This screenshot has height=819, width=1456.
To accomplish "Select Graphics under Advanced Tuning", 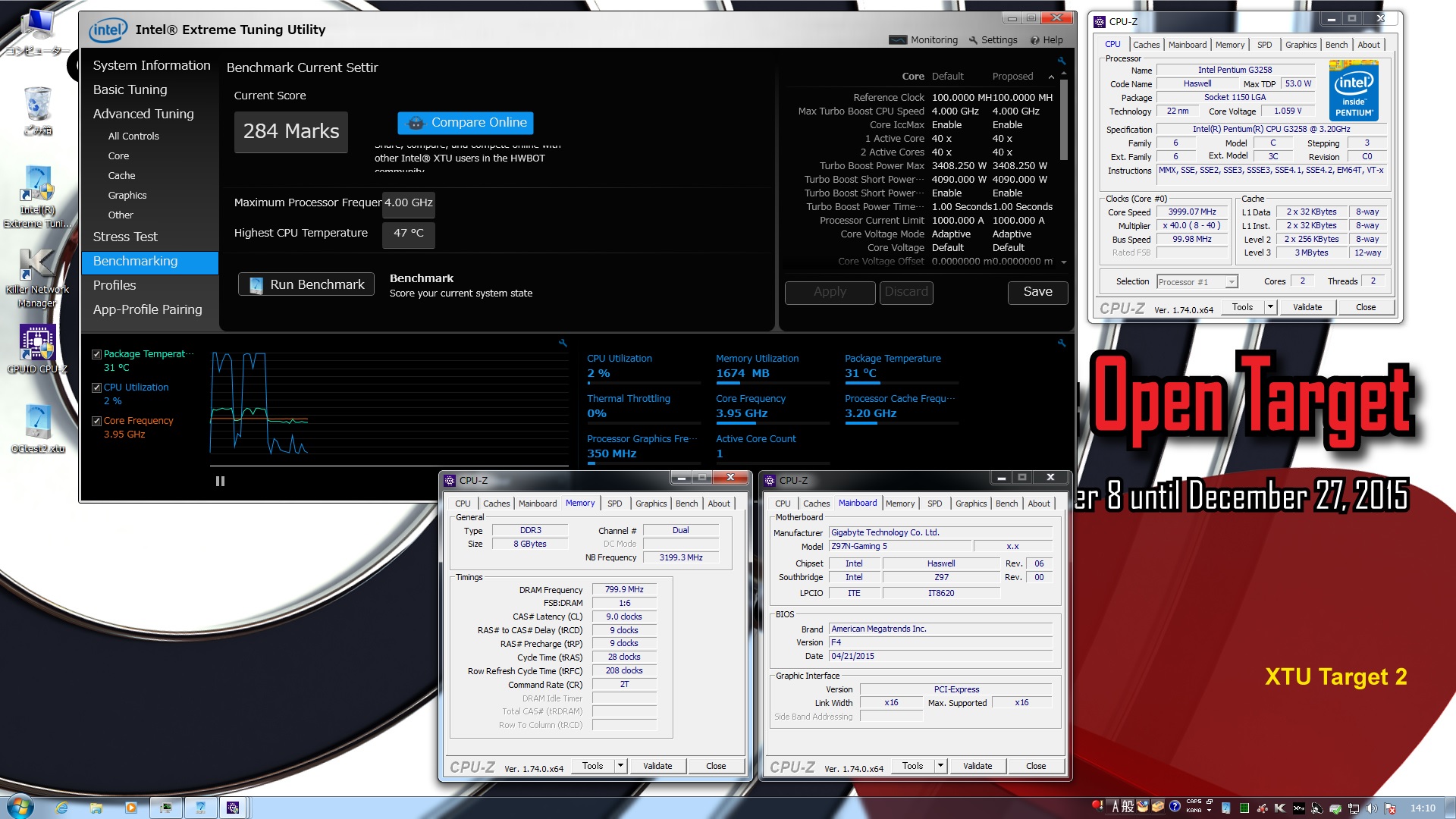I will tap(127, 196).
